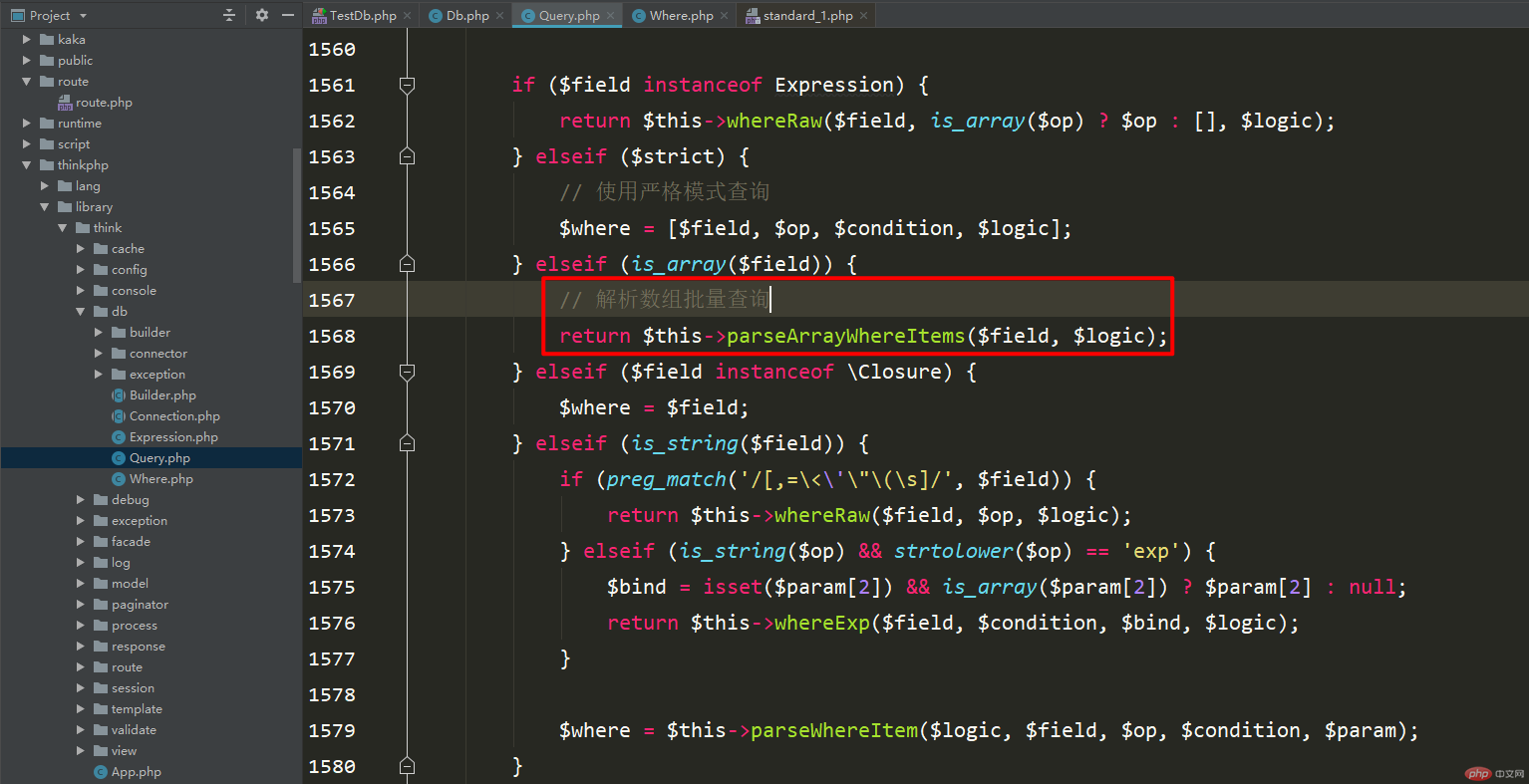1529x784 pixels.
Task: Open Project panel settings gear
Action: coord(262,15)
